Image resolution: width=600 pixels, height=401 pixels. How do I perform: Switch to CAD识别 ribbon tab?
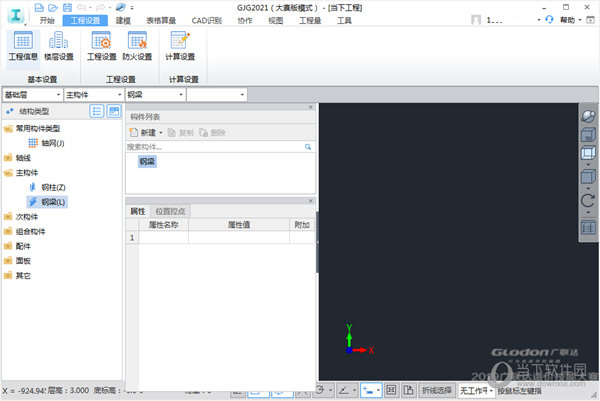tap(207, 20)
